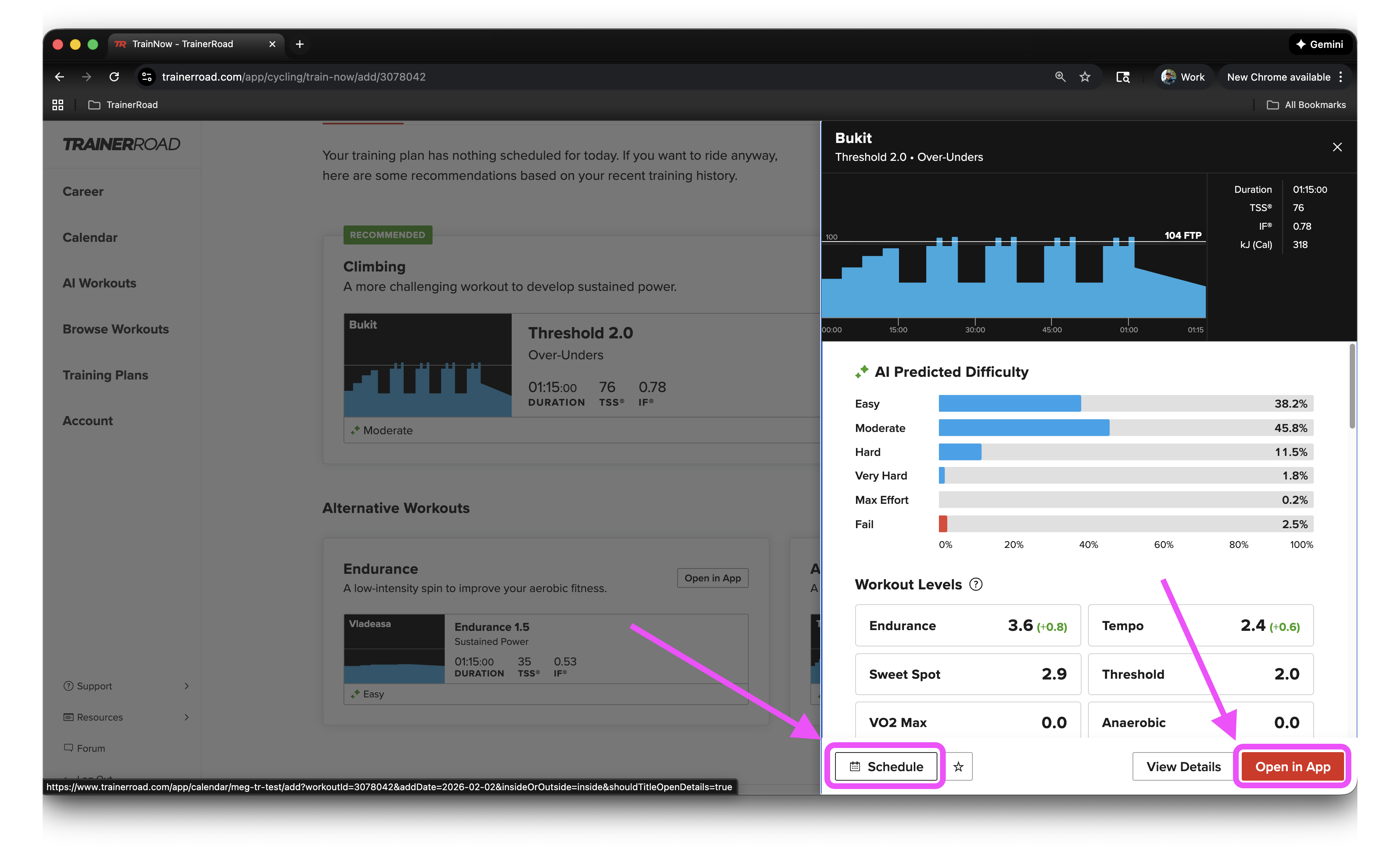Screen dimensions: 1400x851
Task: Open AI Workouts in sidebar
Action: pyautogui.click(x=99, y=283)
